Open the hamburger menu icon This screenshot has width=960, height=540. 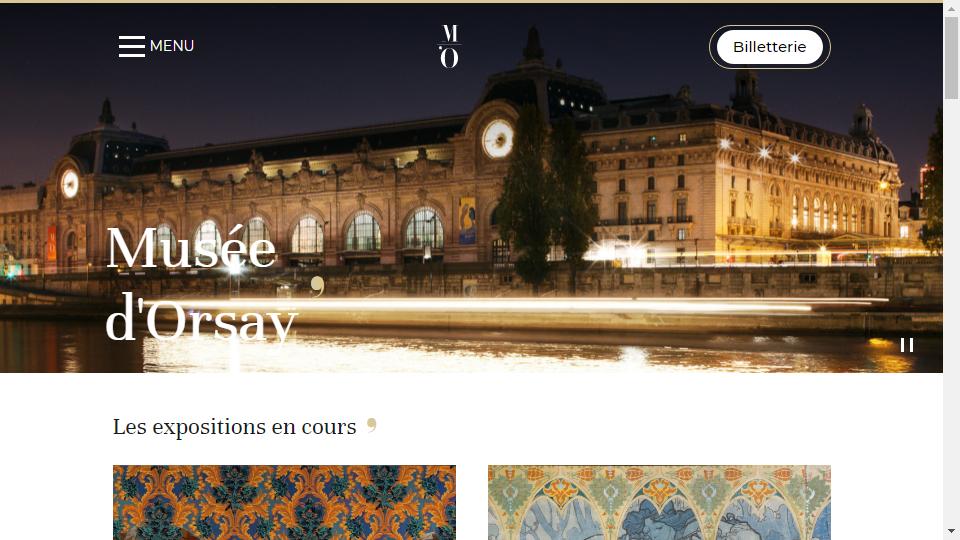tap(132, 47)
